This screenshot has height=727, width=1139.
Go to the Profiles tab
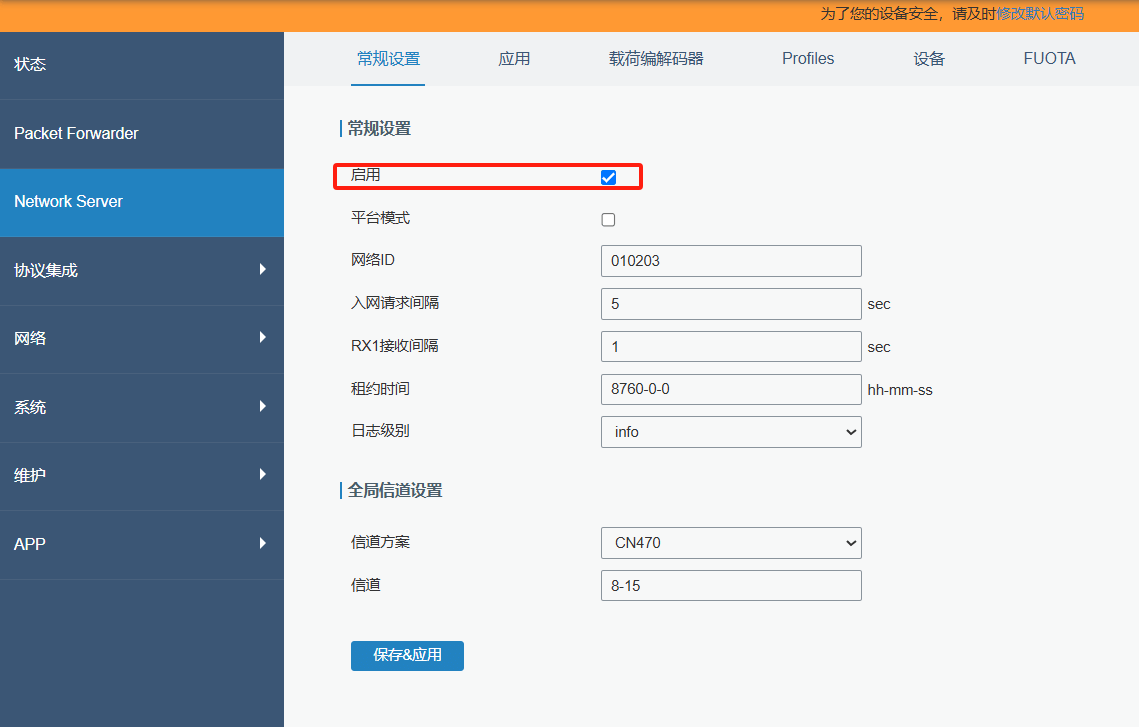point(808,59)
